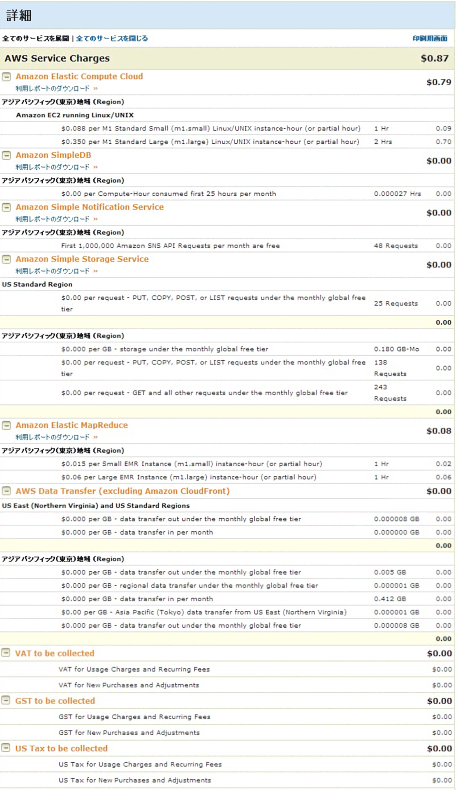460x790 pixels.
Task: Download usage report under Simple Notification Service
Action: tap(56, 219)
